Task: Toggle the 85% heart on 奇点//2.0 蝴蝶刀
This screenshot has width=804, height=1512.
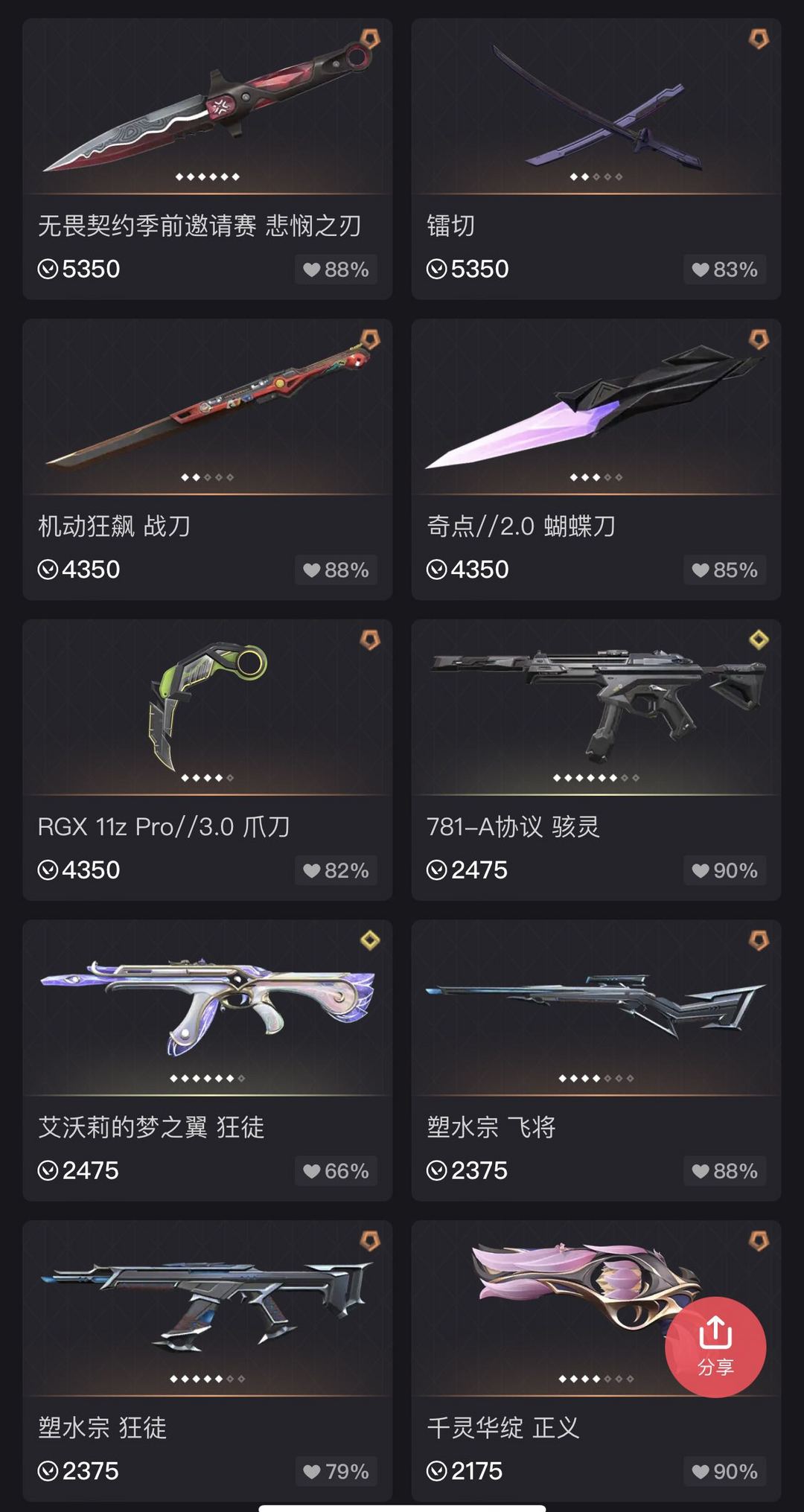Action: [x=724, y=570]
